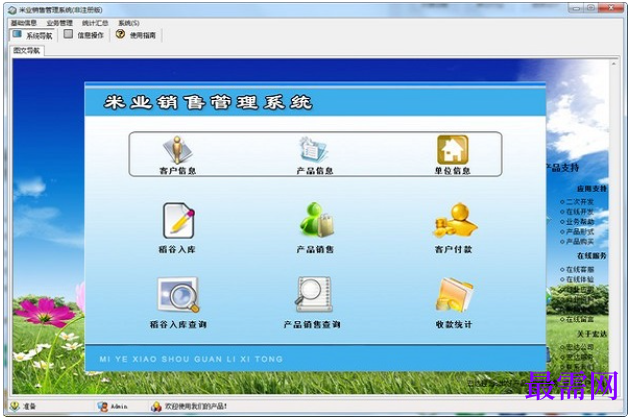This screenshot has width=637, height=417.
Task: Open the 基础信息 menu
Action: (24, 23)
